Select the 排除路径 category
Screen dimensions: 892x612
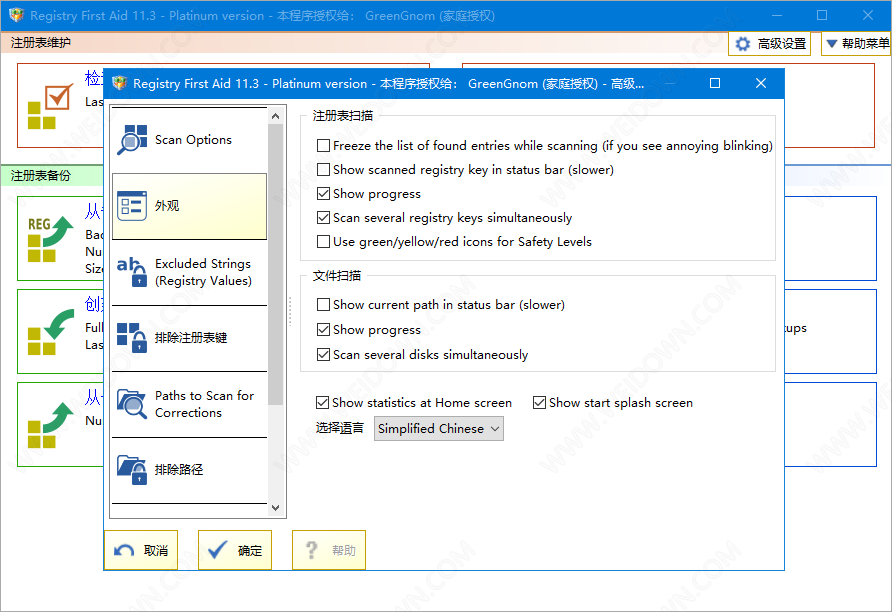[x=189, y=470]
